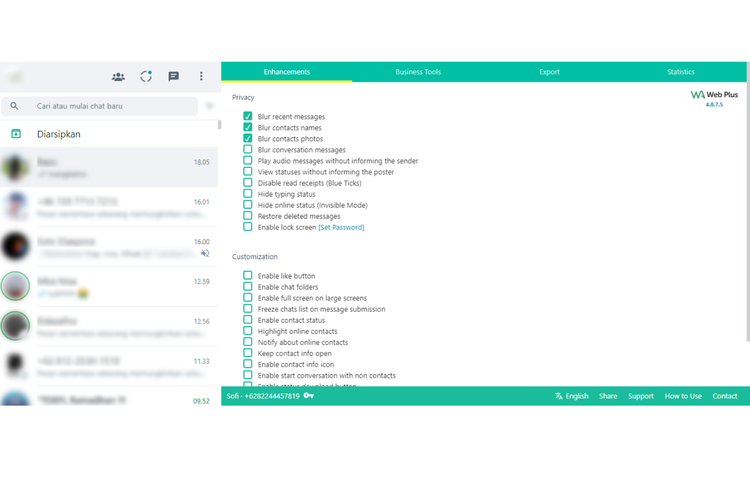Open the English language selector
This screenshot has height=500, width=750.
[571, 396]
